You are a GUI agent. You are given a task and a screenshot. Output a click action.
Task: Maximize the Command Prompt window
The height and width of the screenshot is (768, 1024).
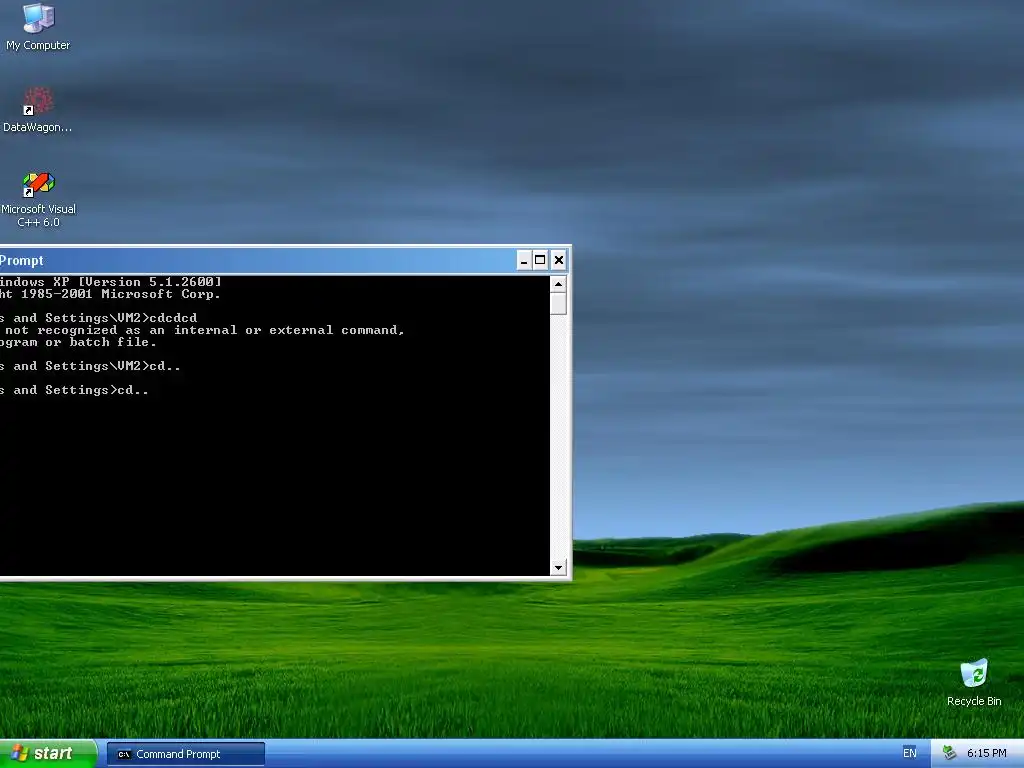click(541, 261)
